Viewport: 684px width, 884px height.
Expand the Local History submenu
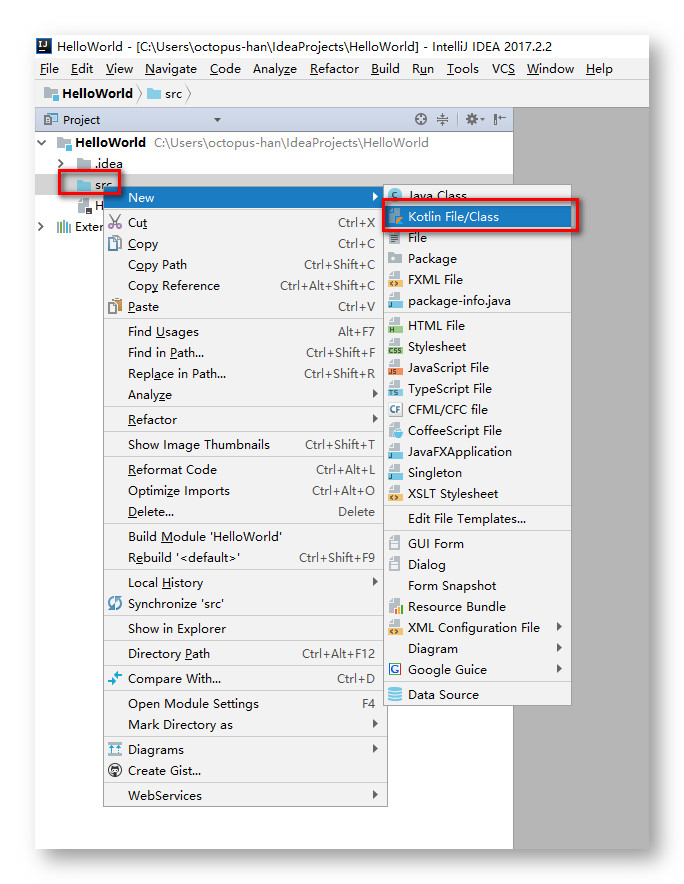tap(376, 581)
